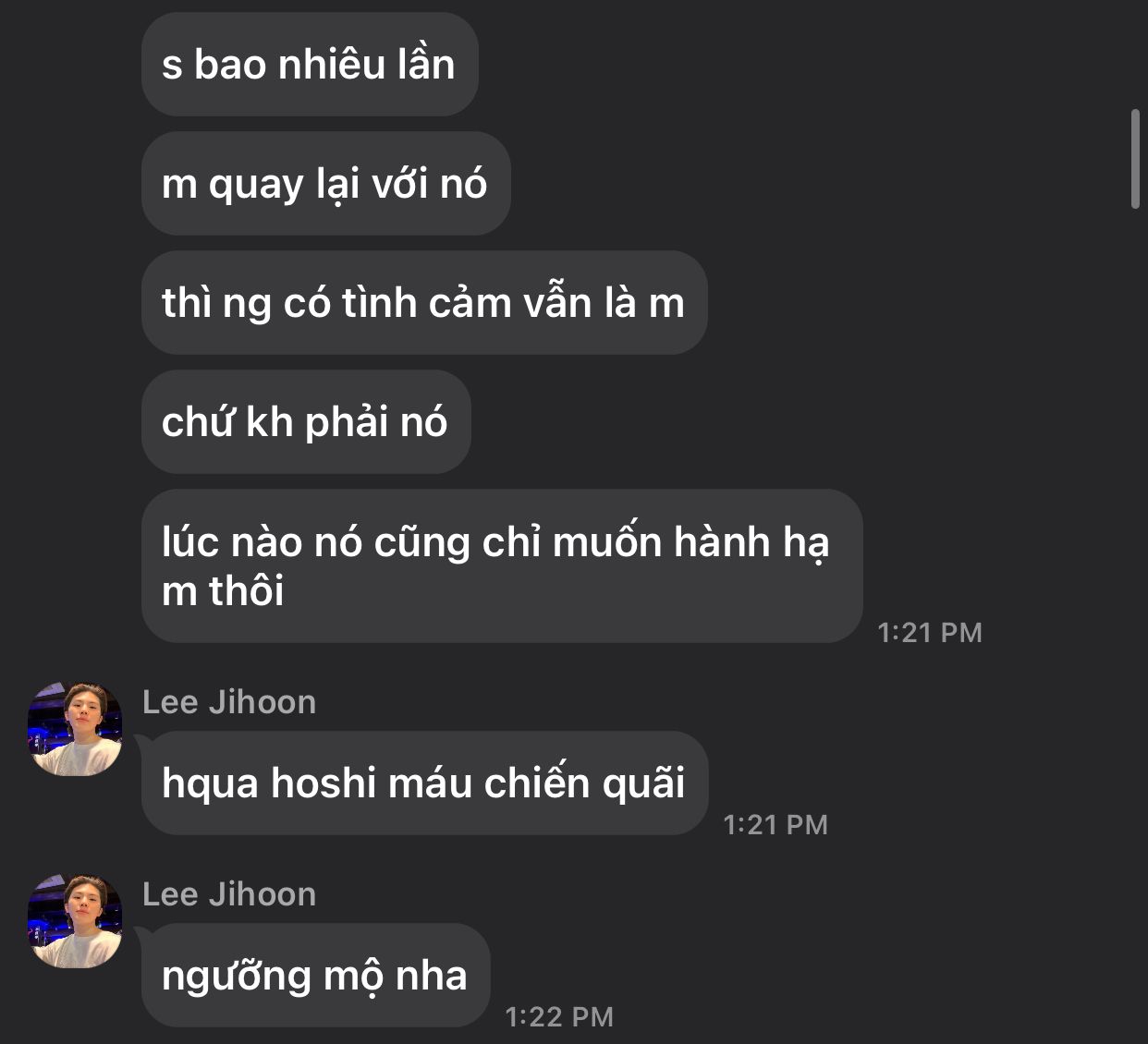Select the "chứ kh phải nó" message bubble

(306, 422)
